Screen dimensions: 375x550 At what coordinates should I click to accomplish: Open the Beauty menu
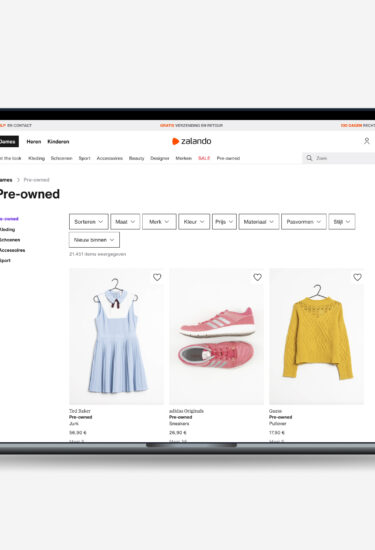coord(136,158)
